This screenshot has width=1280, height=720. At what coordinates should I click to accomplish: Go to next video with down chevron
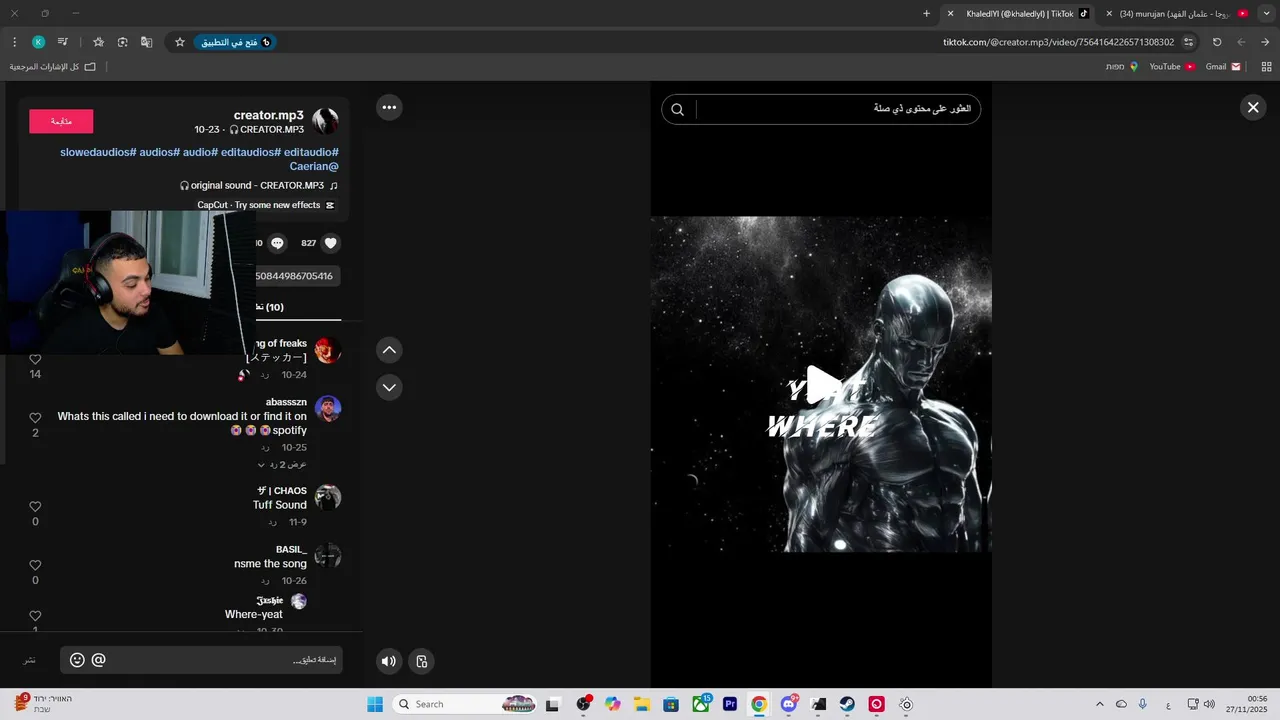[x=389, y=387]
